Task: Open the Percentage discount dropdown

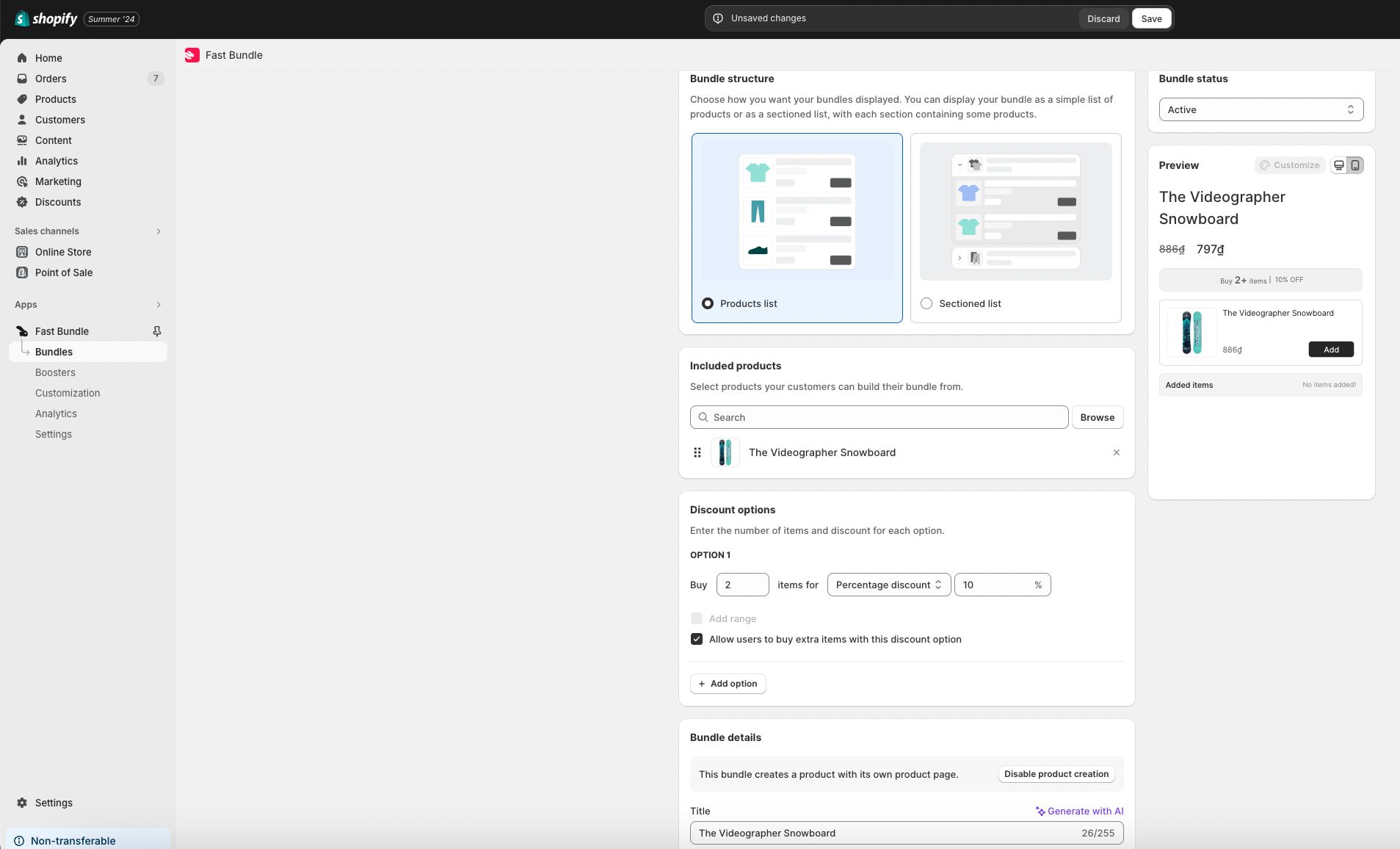Action: [x=888, y=585]
